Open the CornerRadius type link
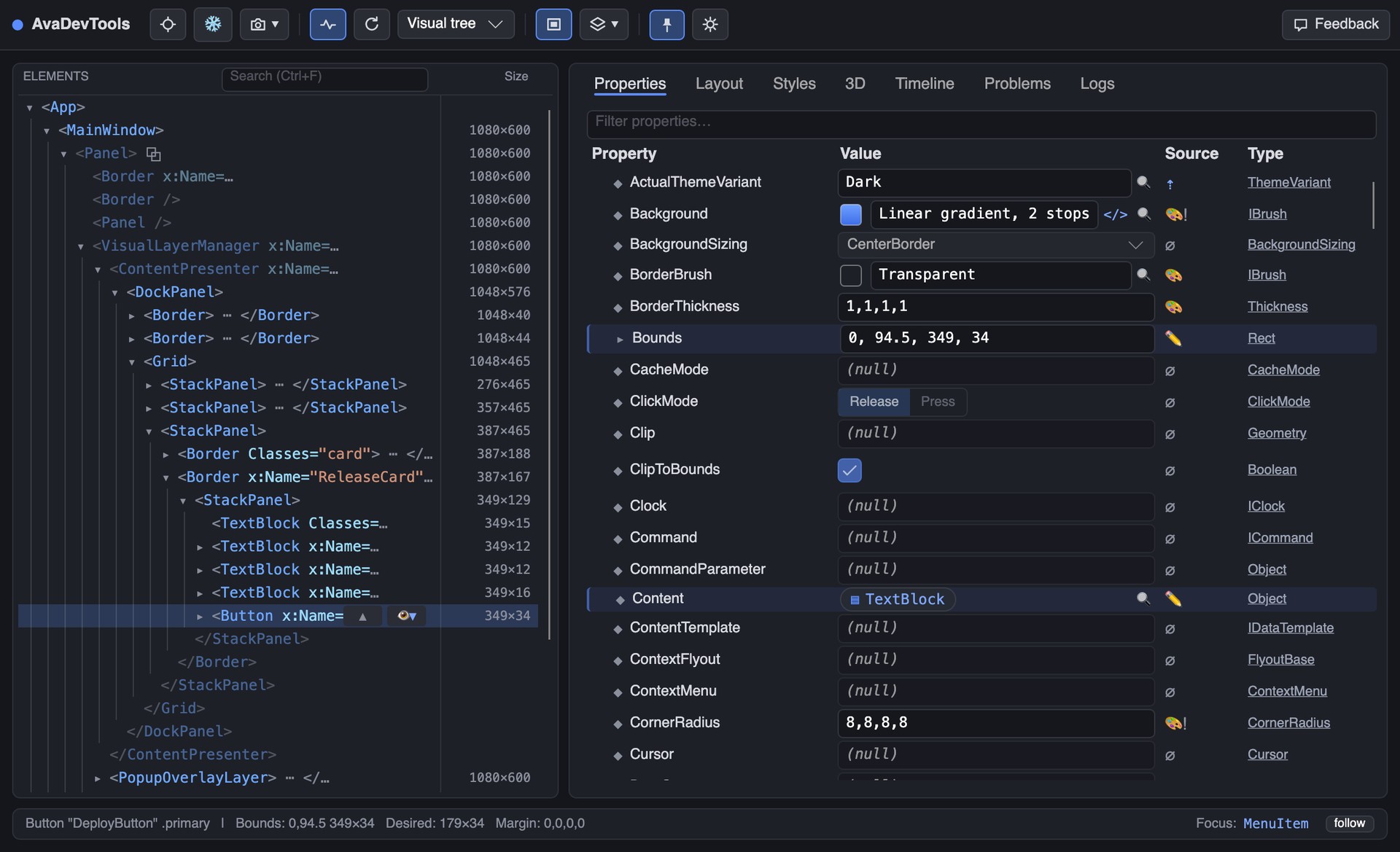Screen dimensions: 1400x852 tap(1288, 723)
